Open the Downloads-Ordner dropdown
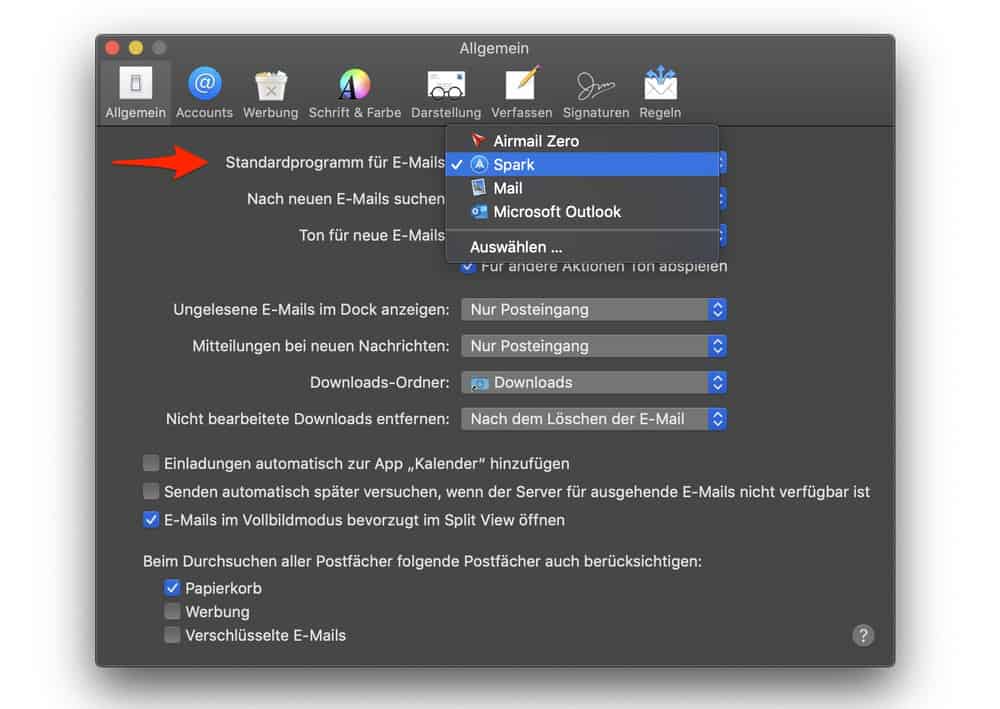The image size is (1000, 709). pos(593,383)
